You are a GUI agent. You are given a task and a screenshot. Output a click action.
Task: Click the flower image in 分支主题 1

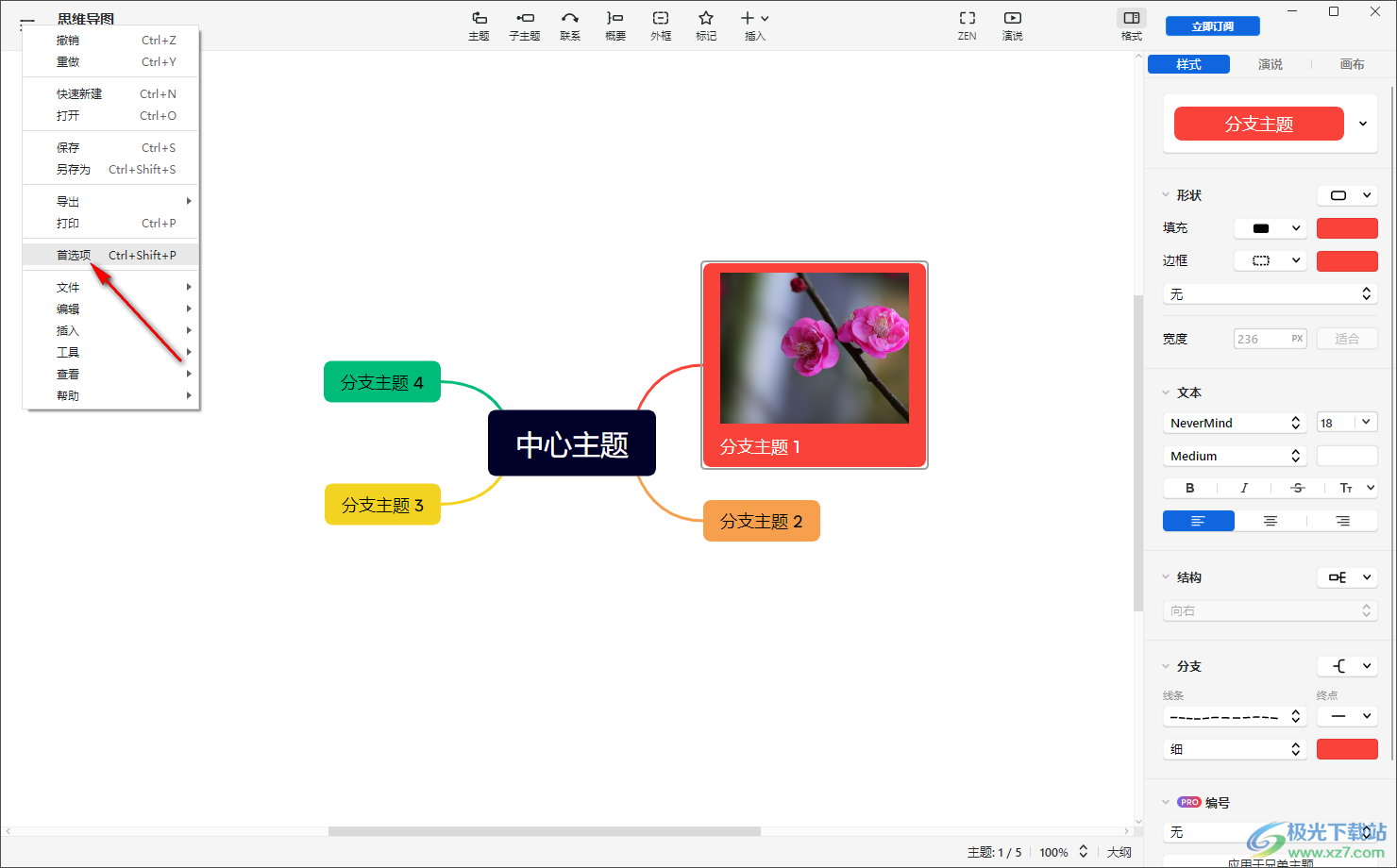pyautogui.click(x=815, y=348)
